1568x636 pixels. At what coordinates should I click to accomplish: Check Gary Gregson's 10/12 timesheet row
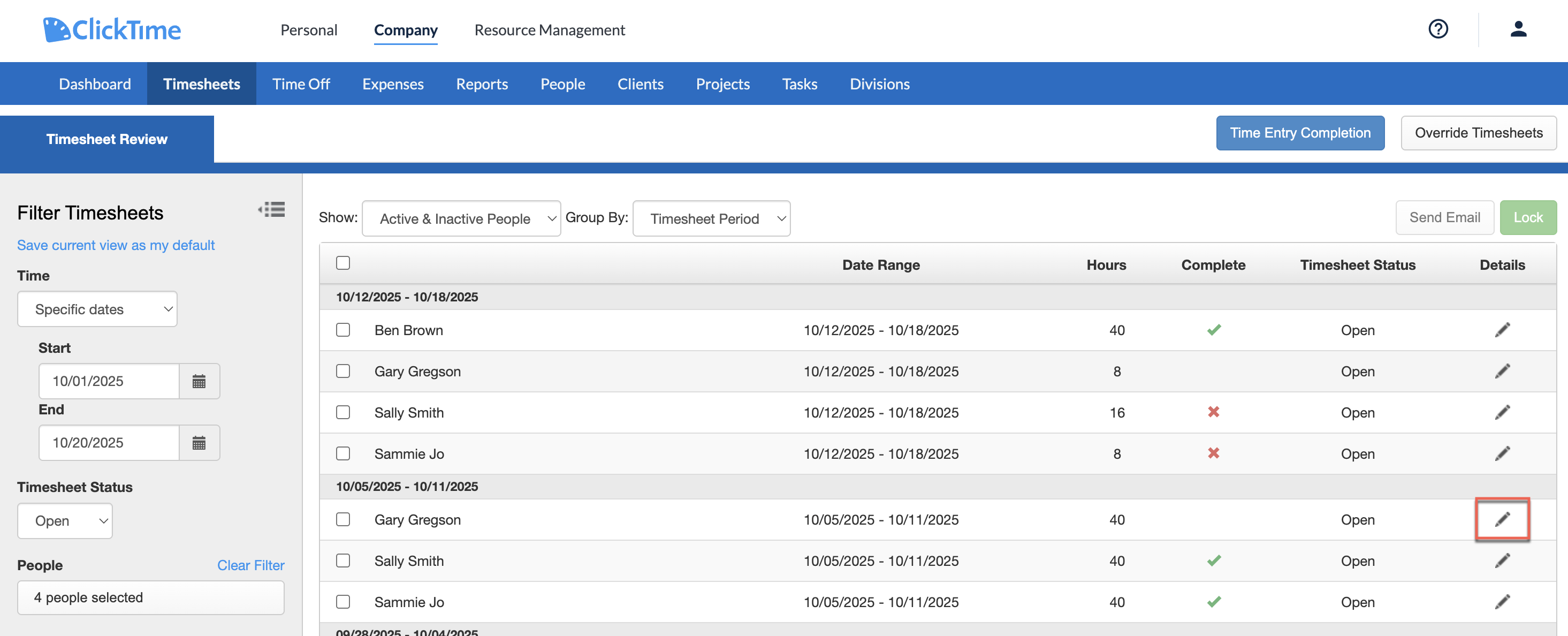[x=344, y=371]
